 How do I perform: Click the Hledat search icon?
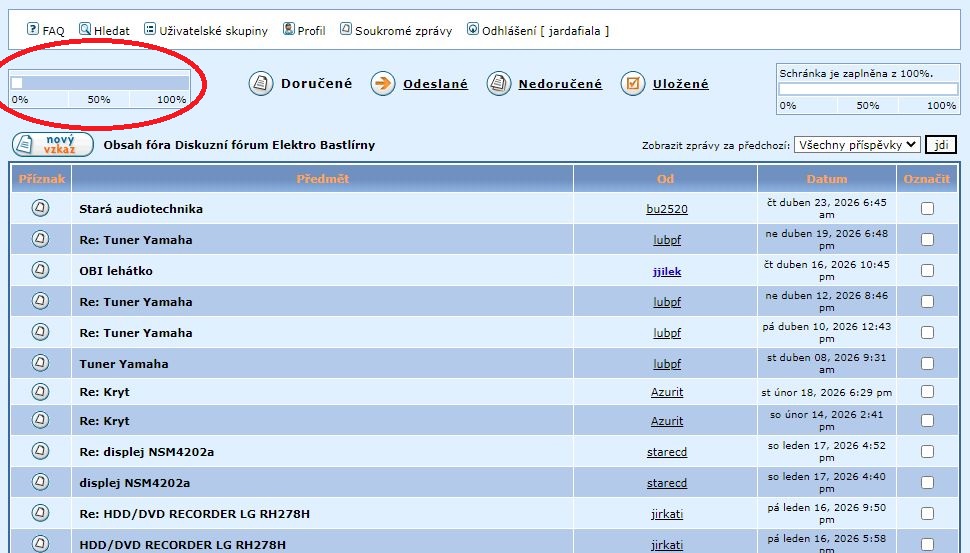pos(85,30)
